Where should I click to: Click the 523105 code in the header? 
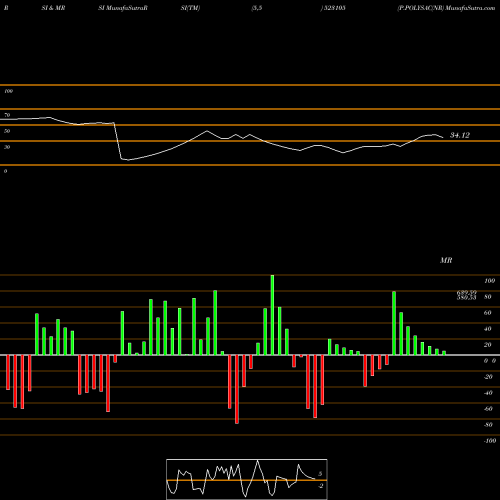(335, 8)
